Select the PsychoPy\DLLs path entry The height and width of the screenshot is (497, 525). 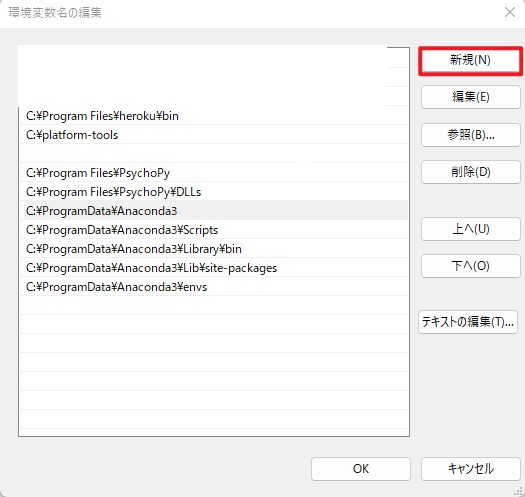click(x=214, y=192)
